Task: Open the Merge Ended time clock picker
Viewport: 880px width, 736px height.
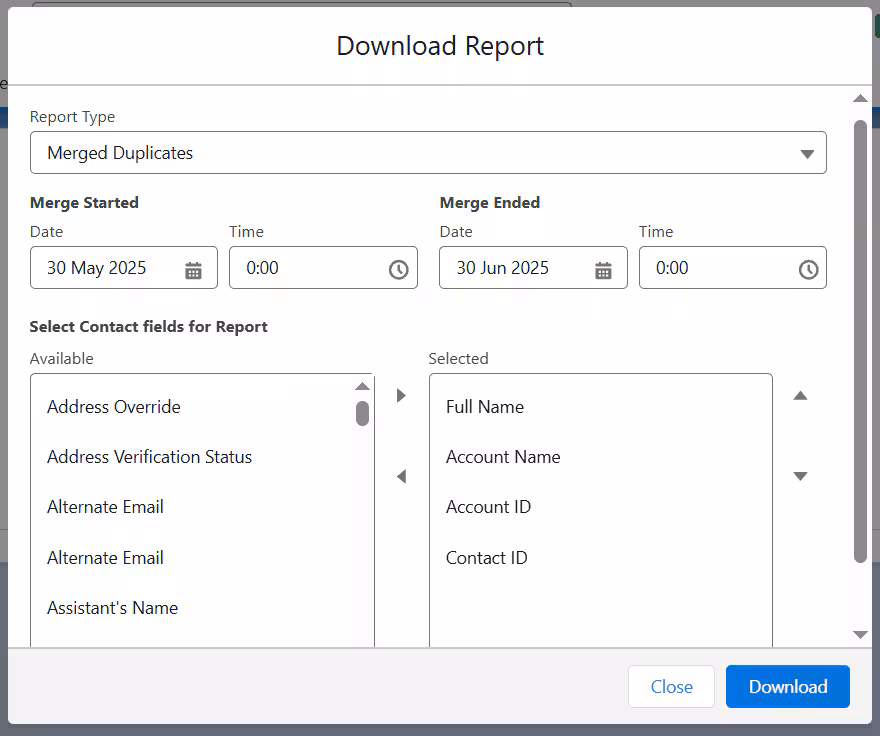Action: 808,270
